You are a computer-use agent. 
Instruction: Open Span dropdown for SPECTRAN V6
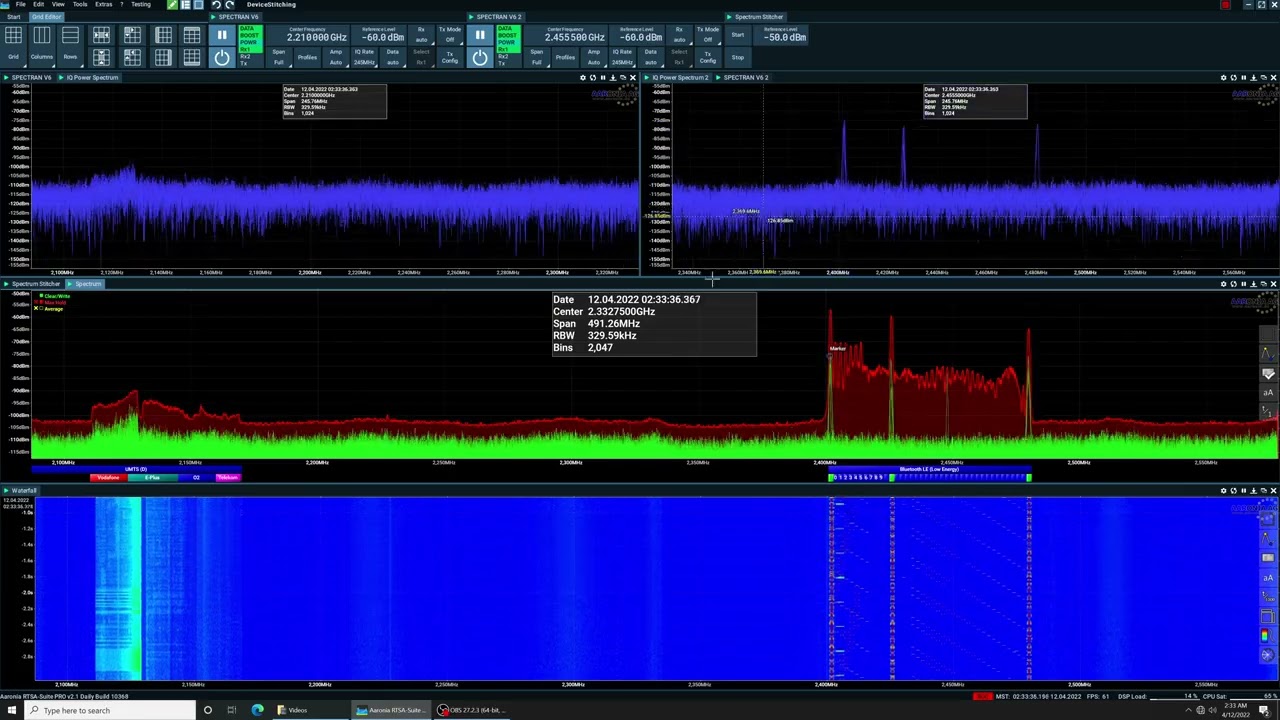278,57
